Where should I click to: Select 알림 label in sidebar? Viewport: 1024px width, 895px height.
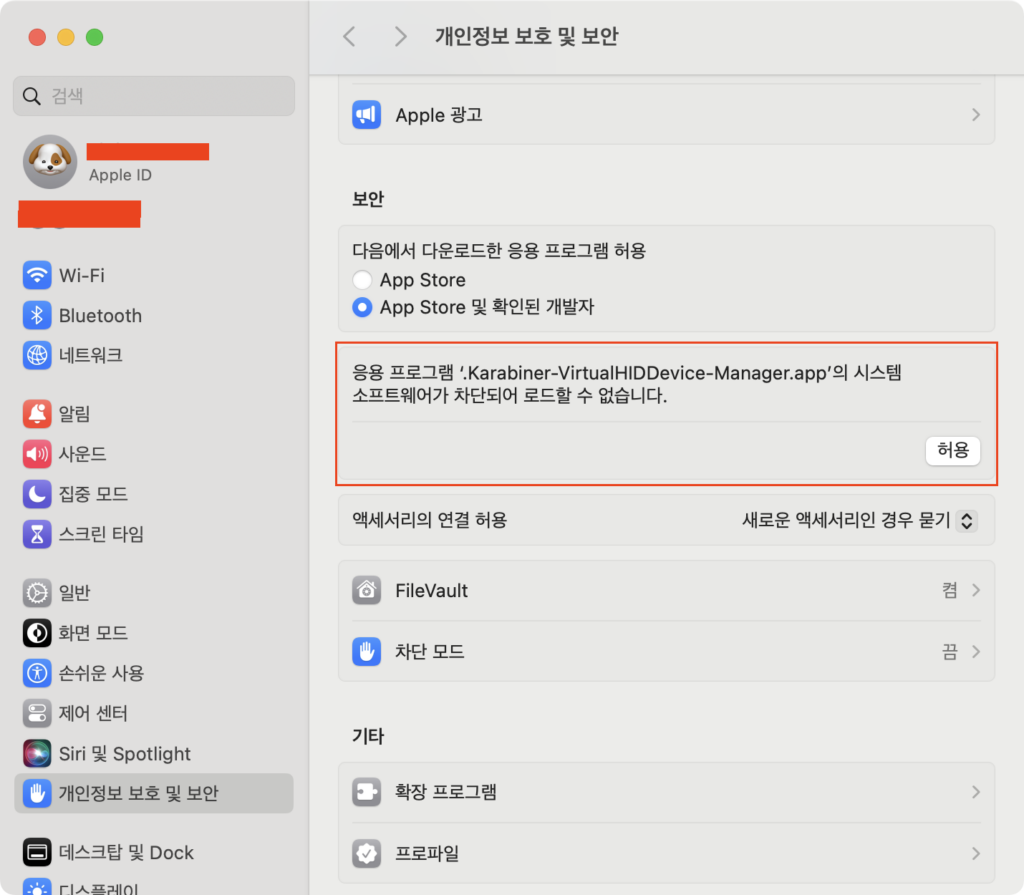[x=74, y=414]
